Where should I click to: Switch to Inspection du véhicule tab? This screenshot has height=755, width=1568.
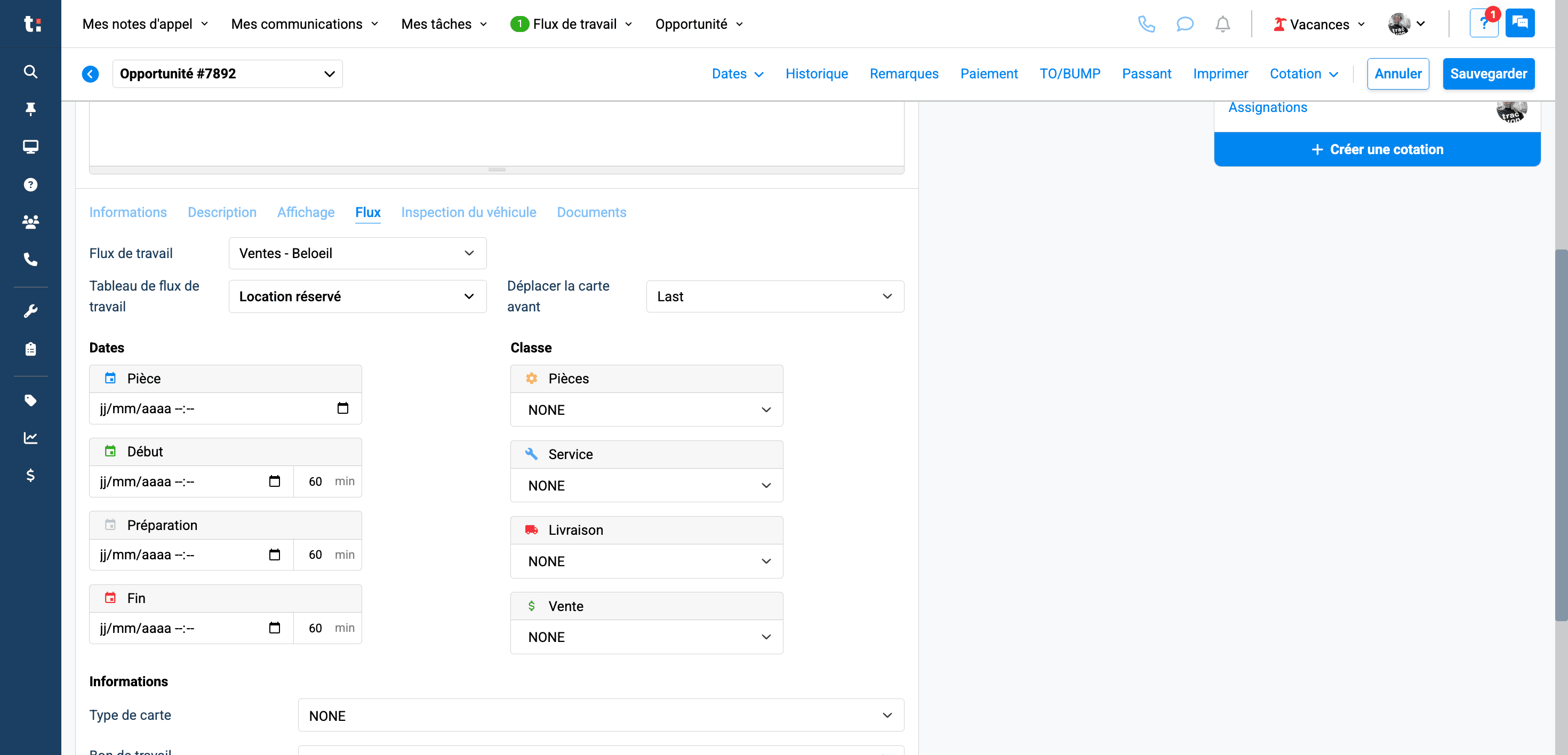(469, 212)
